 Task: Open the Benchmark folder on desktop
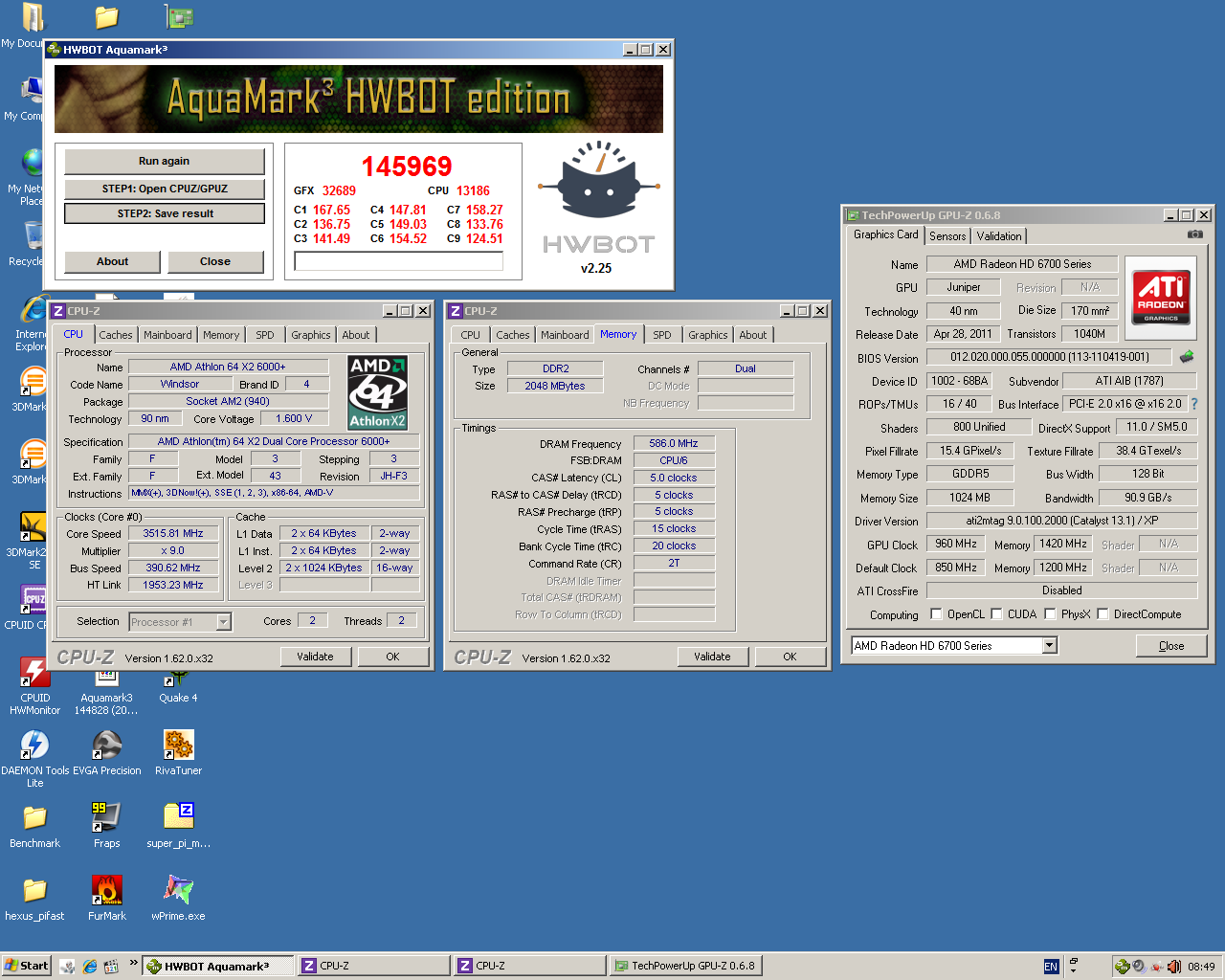[34, 825]
